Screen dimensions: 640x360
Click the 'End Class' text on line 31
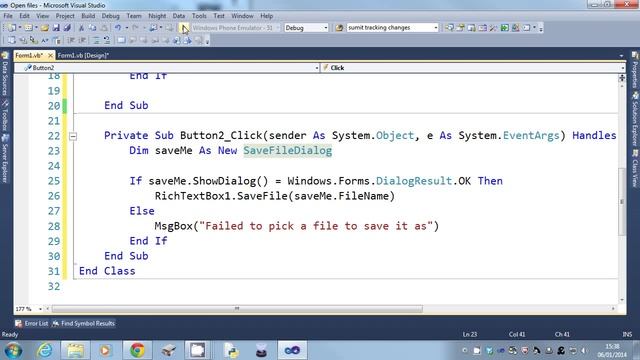click(x=107, y=271)
